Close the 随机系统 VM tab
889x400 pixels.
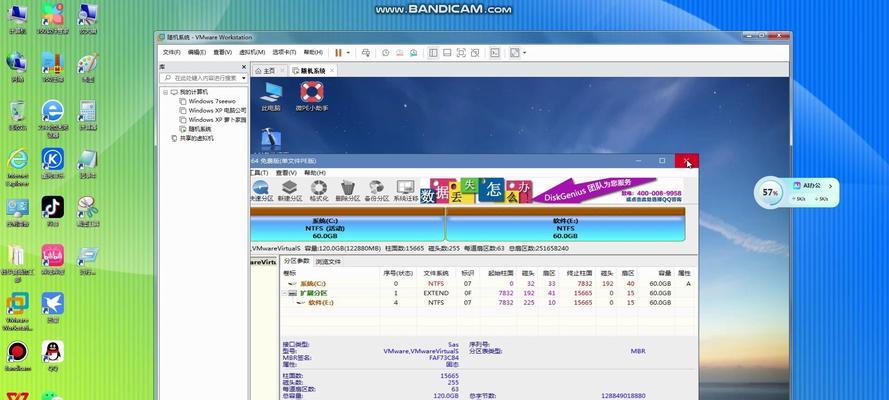point(332,71)
